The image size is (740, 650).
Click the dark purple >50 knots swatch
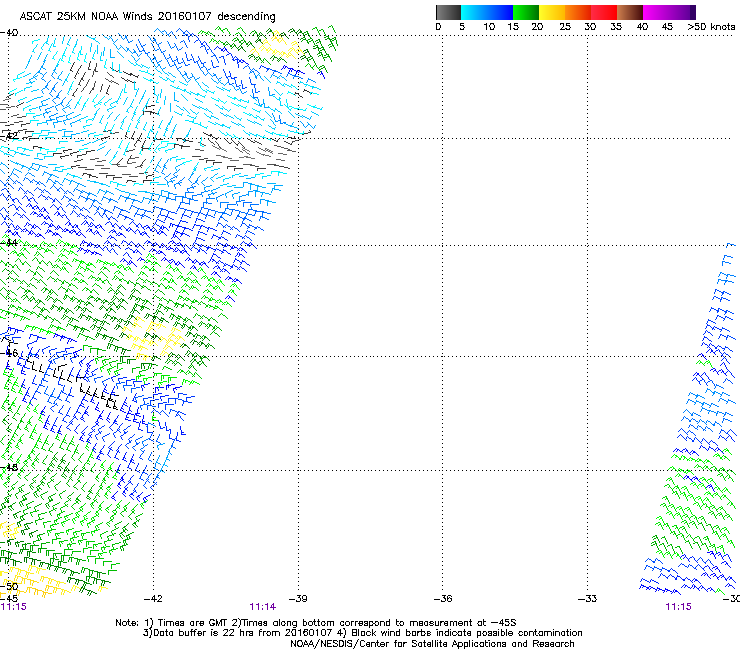point(692,12)
